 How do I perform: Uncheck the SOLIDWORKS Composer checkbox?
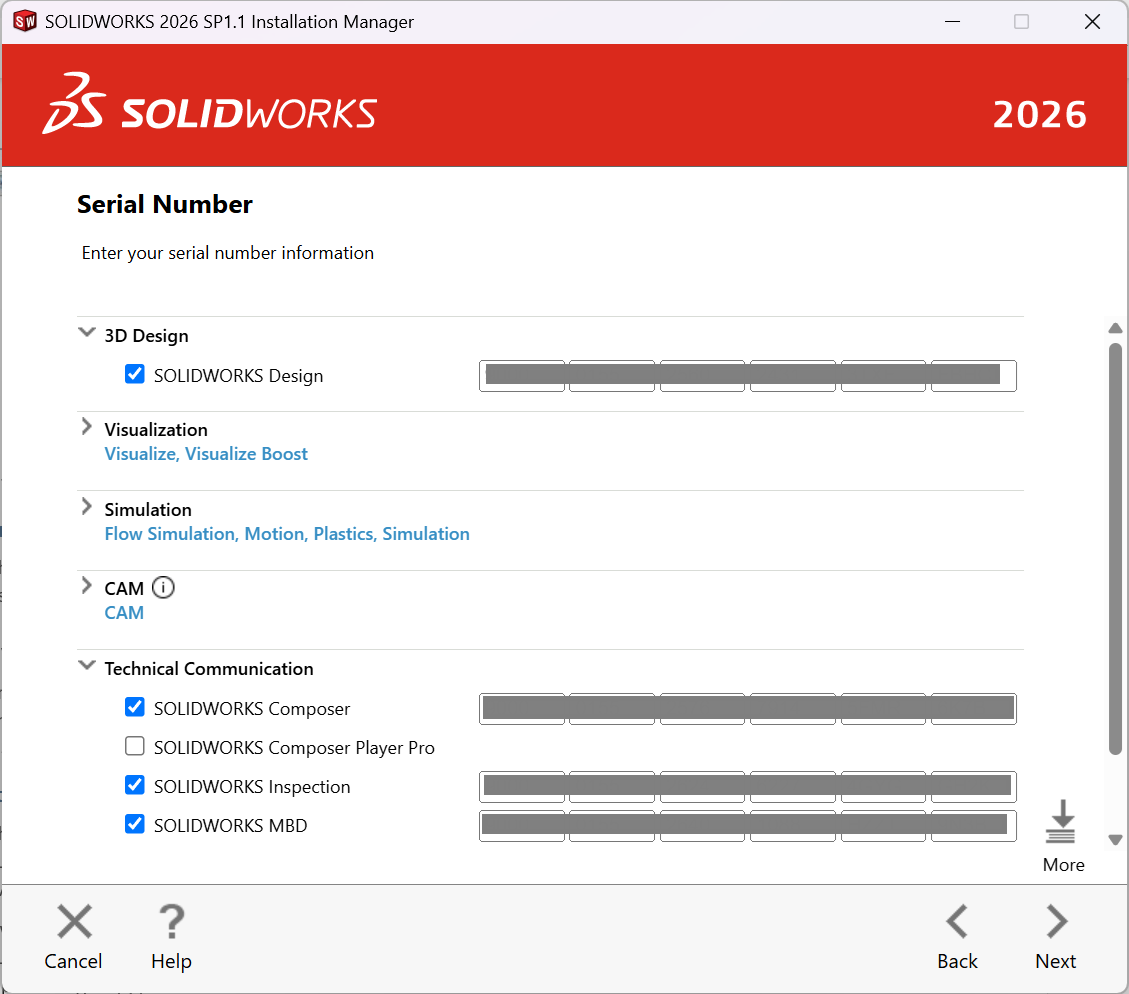point(135,708)
